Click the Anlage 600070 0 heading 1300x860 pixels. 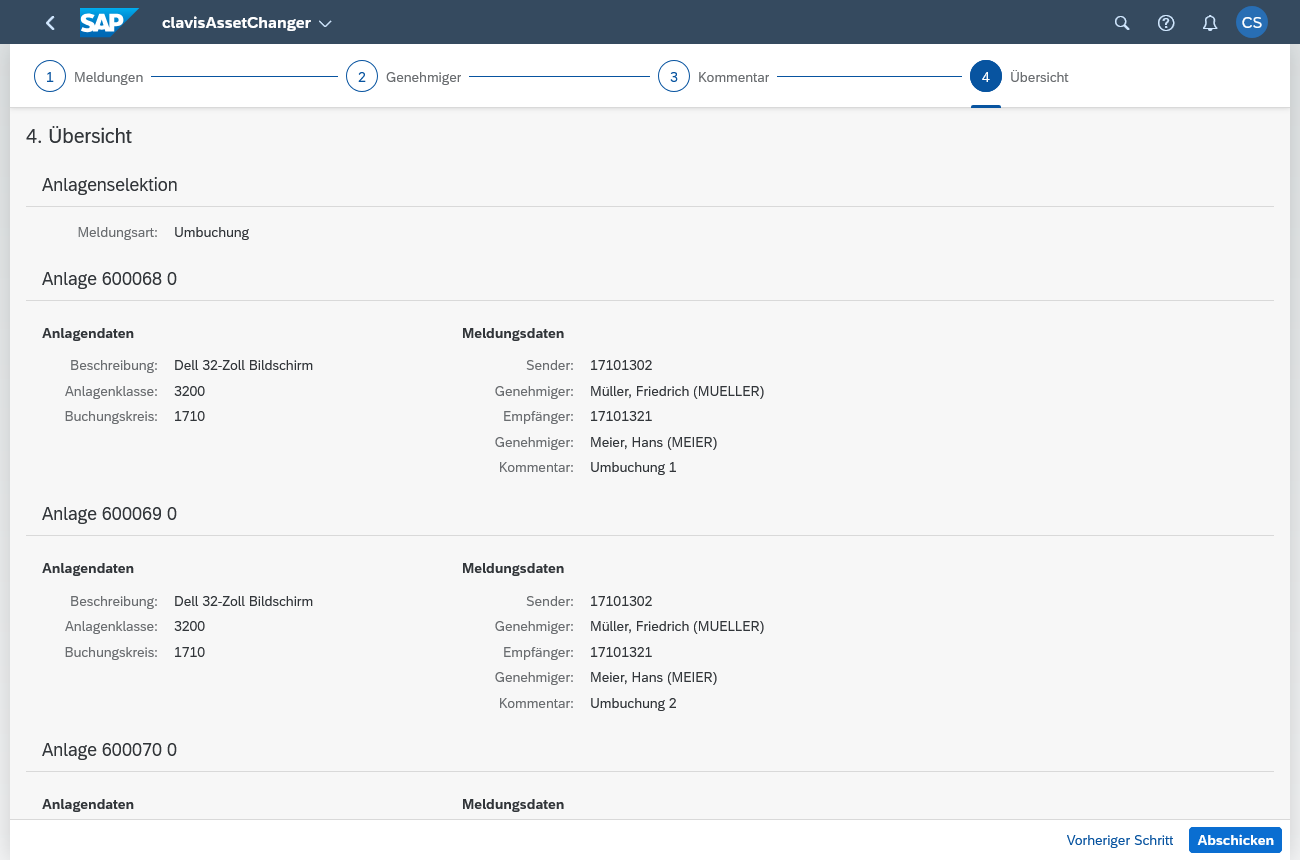(x=109, y=750)
